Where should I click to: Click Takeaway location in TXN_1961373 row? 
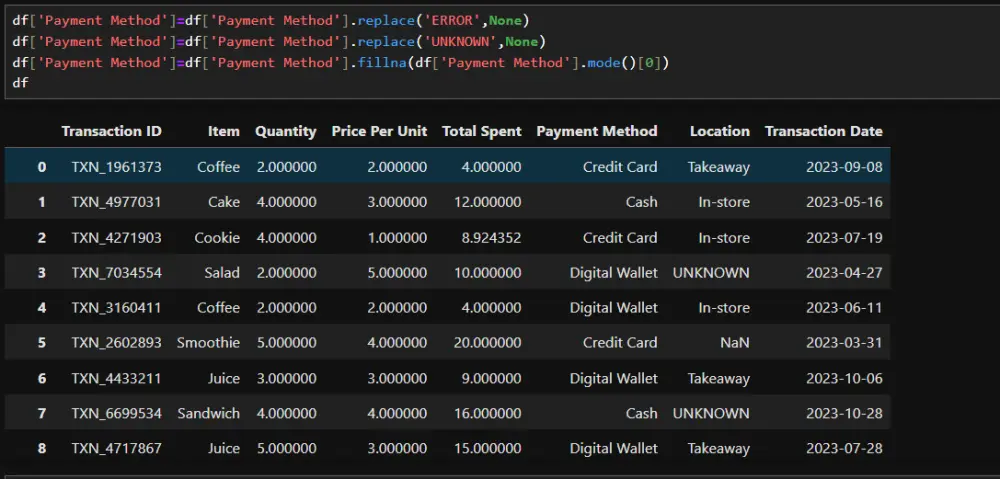[719, 167]
